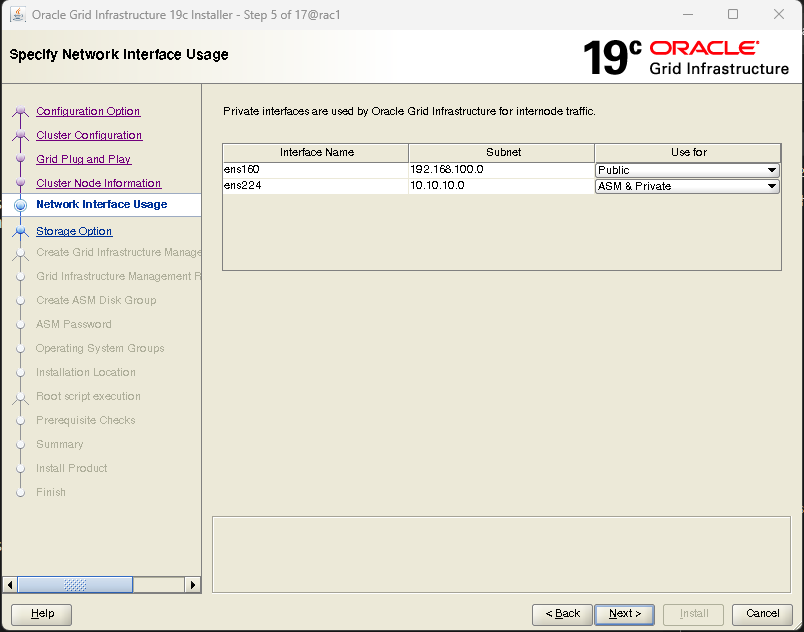Screen dimensions: 804x632
Task: Maximize the installer window
Action: (x=733, y=14)
